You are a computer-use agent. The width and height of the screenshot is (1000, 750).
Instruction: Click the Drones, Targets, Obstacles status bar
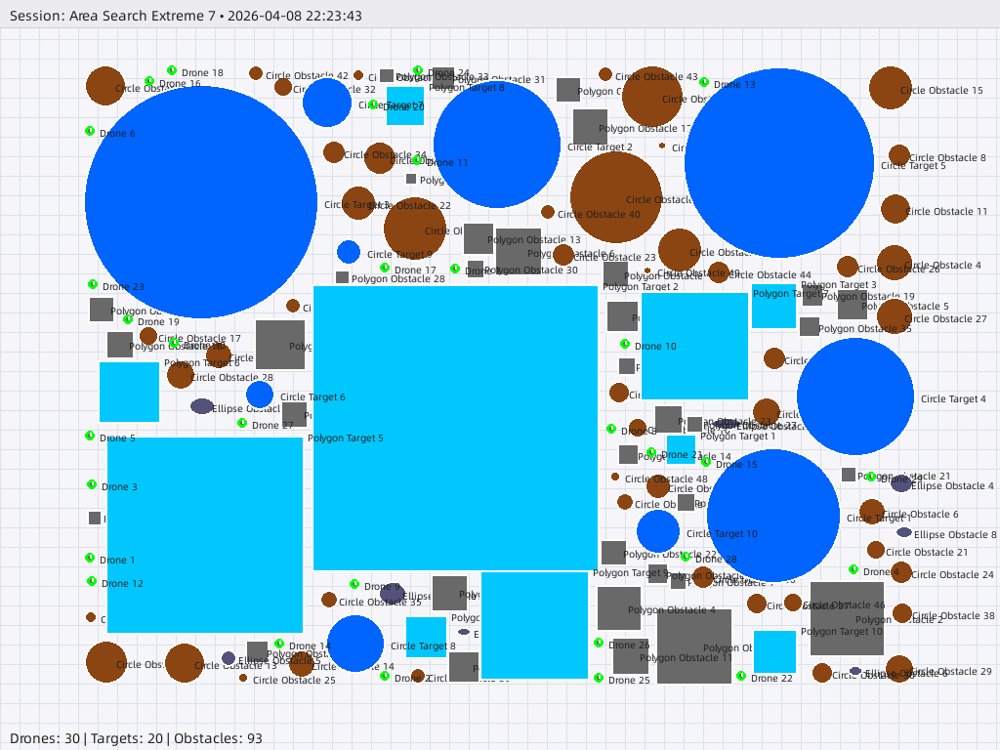tap(136, 738)
